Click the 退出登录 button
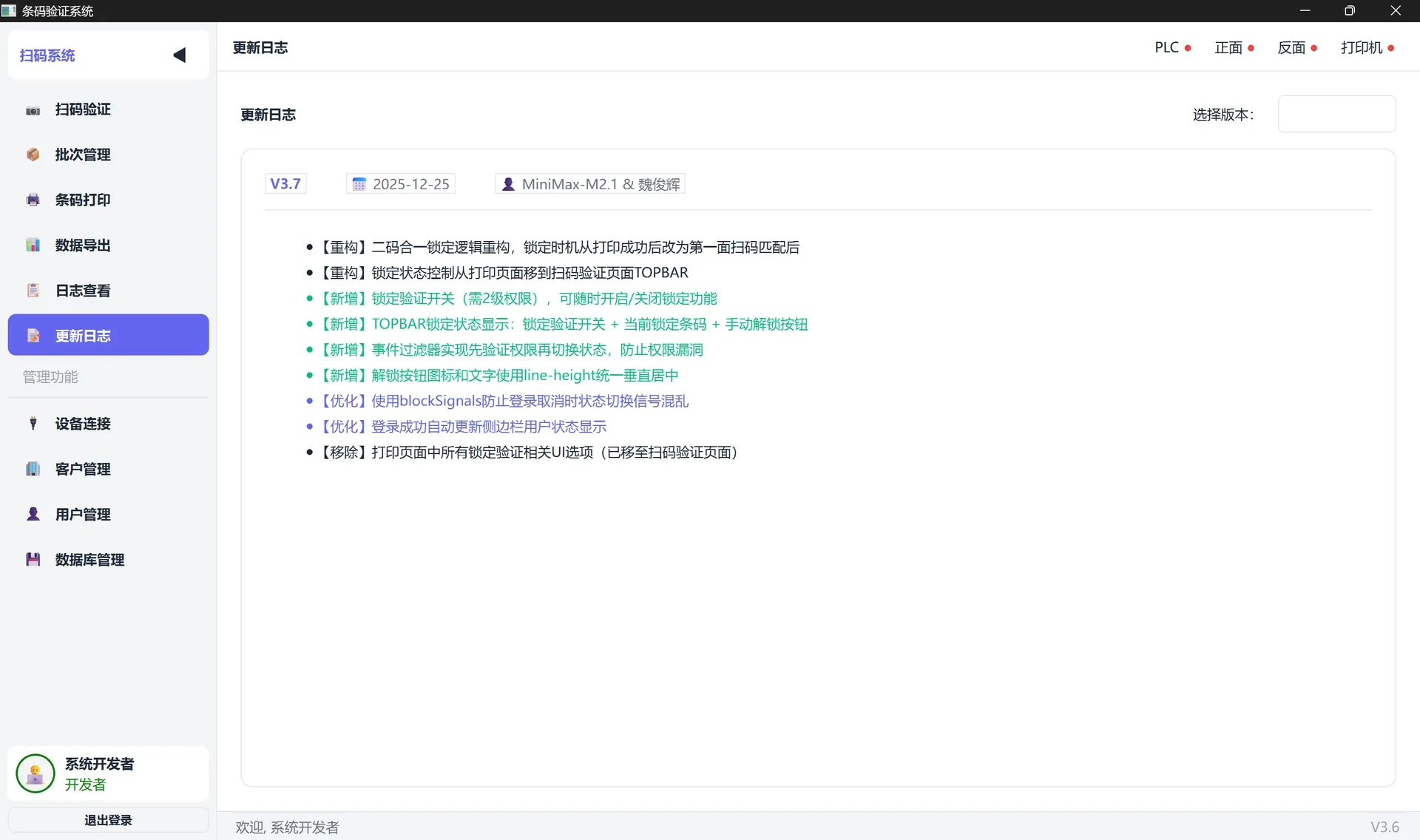The width and height of the screenshot is (1420, 840). (x=108, y=820)
